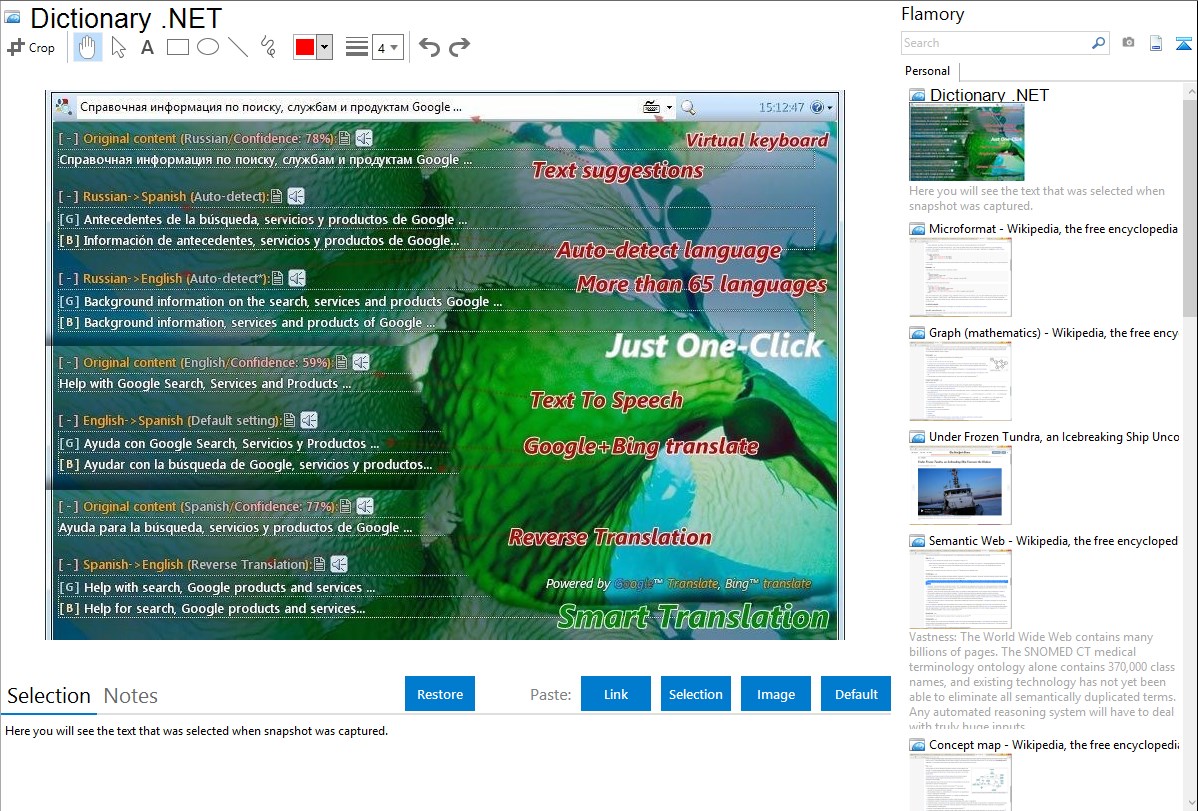The height and width of the screenshot is (811, 1198).
Task: Click the Dictionary .NET title in sidebar list
Action: [x=989, y=96]
